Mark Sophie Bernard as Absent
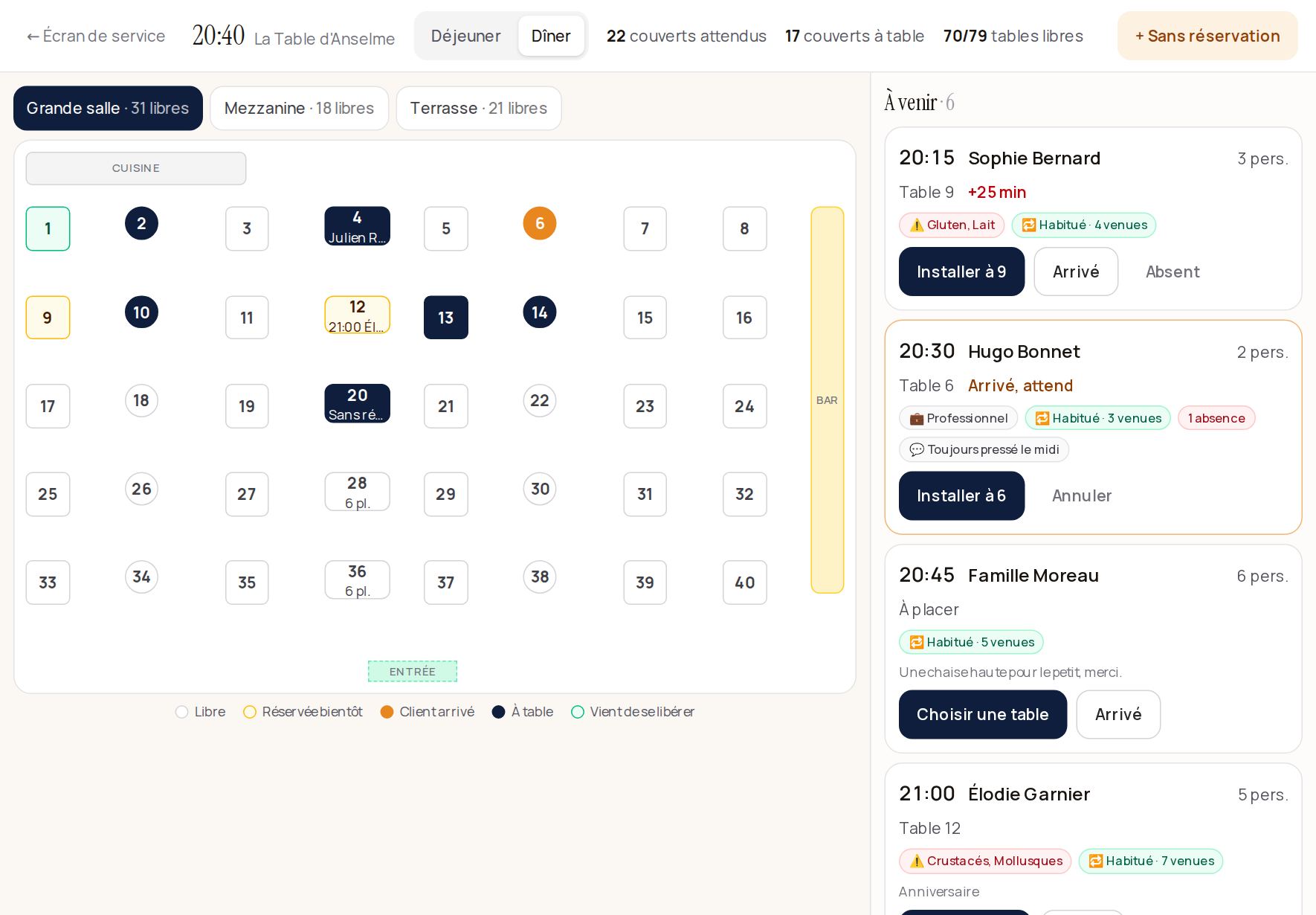The image size is (1316, 915). coord(1173,272)
